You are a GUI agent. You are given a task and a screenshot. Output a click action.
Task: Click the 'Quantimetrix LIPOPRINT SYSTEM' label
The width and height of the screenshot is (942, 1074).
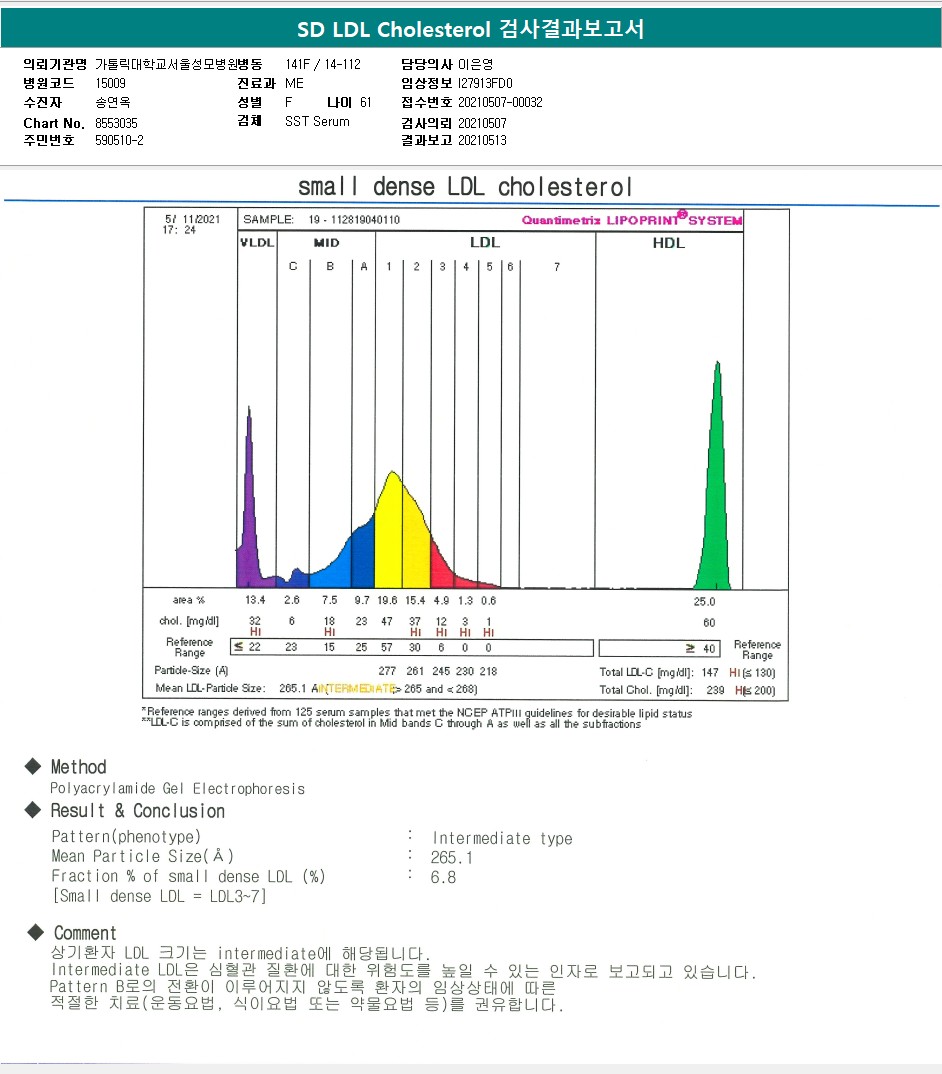632,219
